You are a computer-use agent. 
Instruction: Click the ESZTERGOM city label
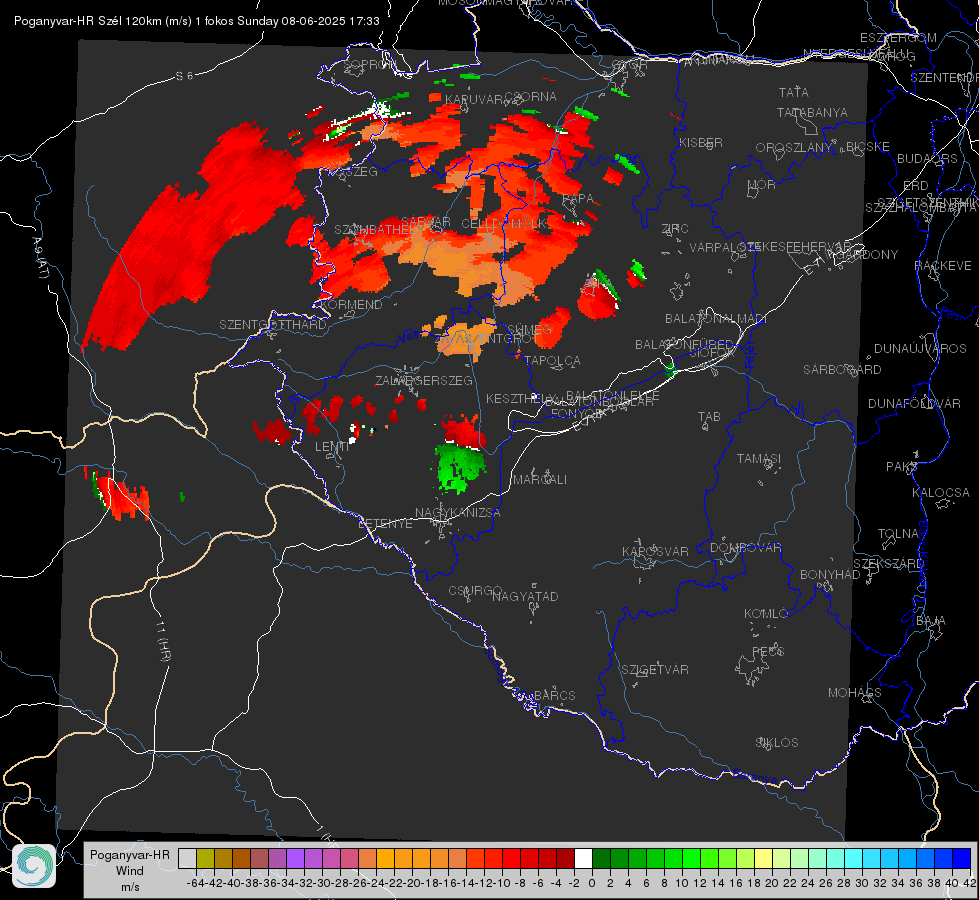tap(898, 38)
